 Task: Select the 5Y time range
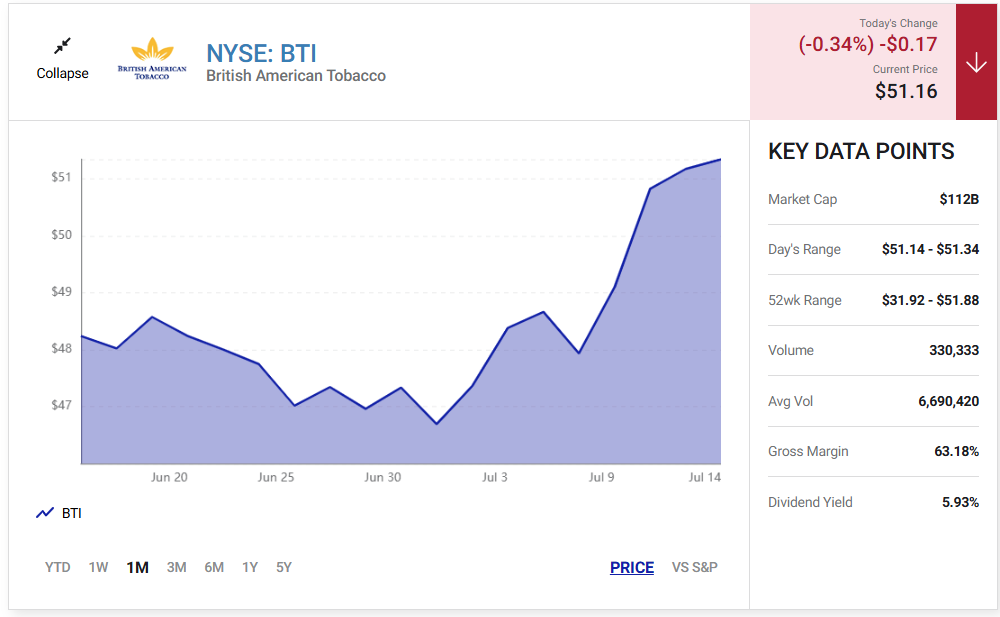(x=284, y=567)
